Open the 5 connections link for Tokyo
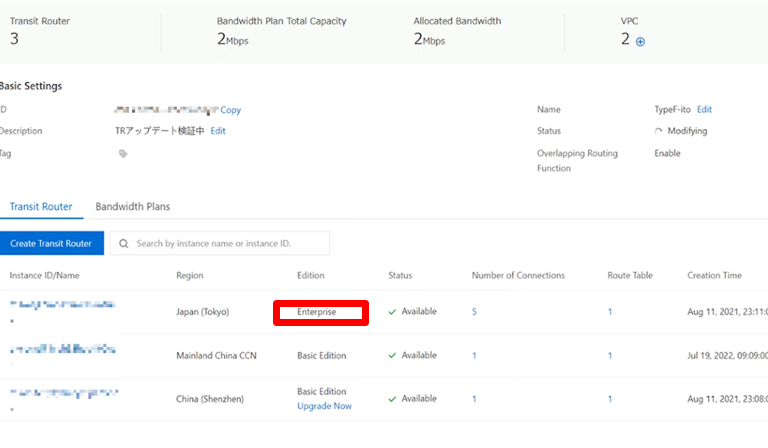Screen dimensions: 768x448 (474, 312)
